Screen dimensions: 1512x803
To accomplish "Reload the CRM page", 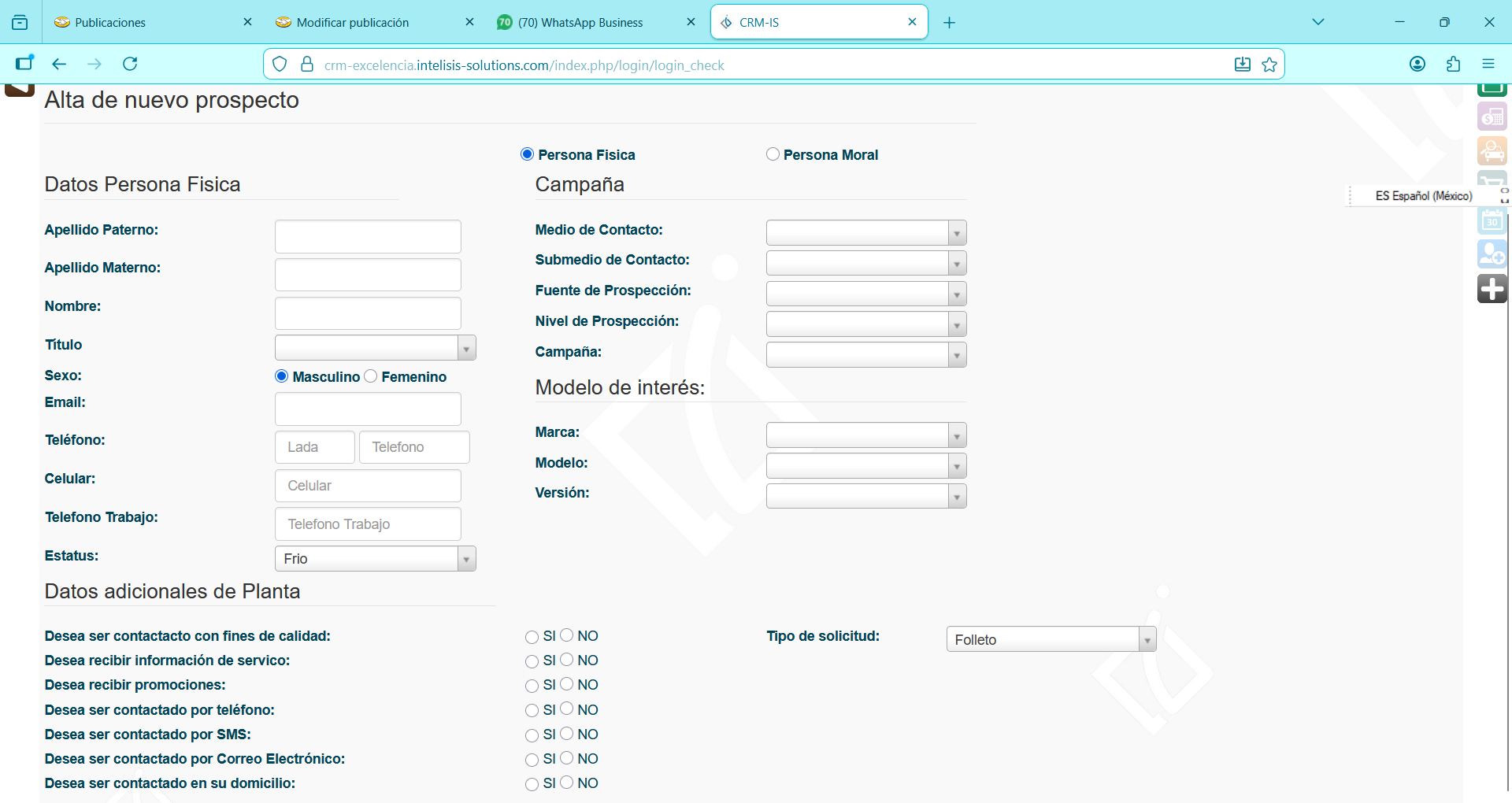I will coord(130,64).
